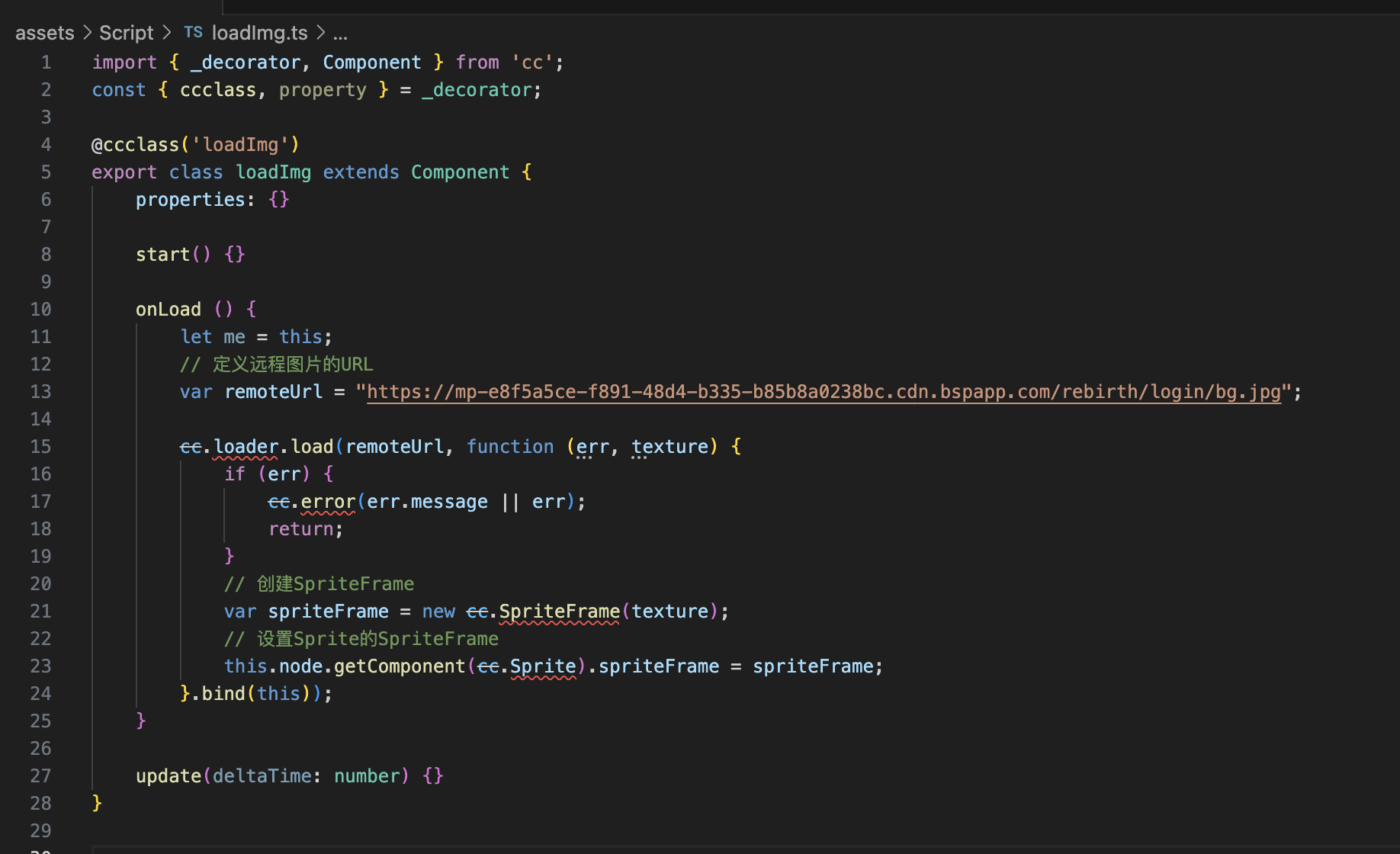The width and height of the screenshot is (1400, 854).
Task: Click the "new" keyword on line 21
Action: 438,612
